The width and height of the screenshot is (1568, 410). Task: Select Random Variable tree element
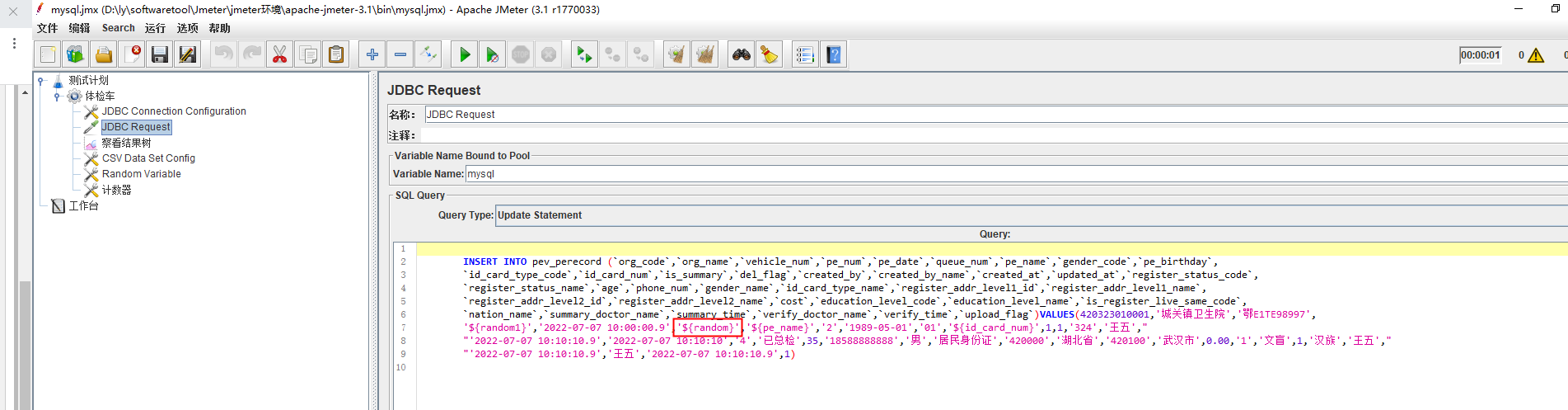pos(141,174)
